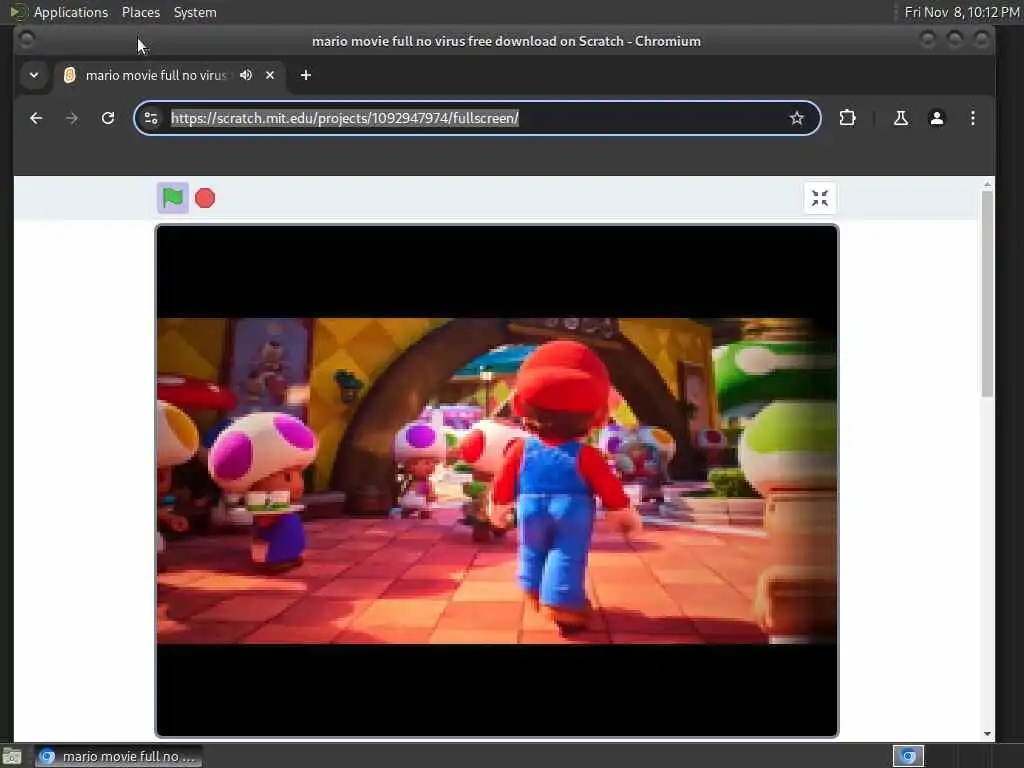The width and height of the screenshot is (1024, 768).
Task: Stop the project with red stop button
Action: point(205,198)
